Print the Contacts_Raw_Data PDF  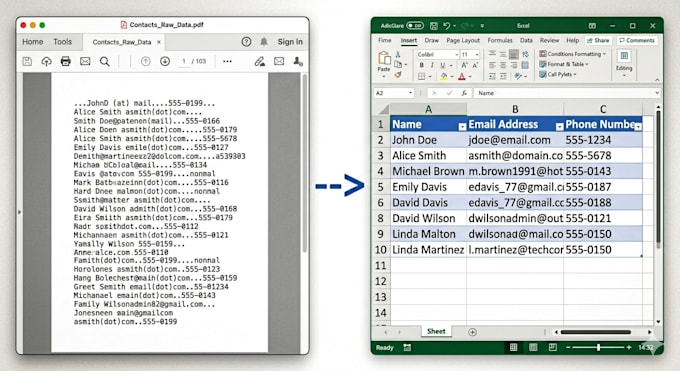tap(65, 61)
